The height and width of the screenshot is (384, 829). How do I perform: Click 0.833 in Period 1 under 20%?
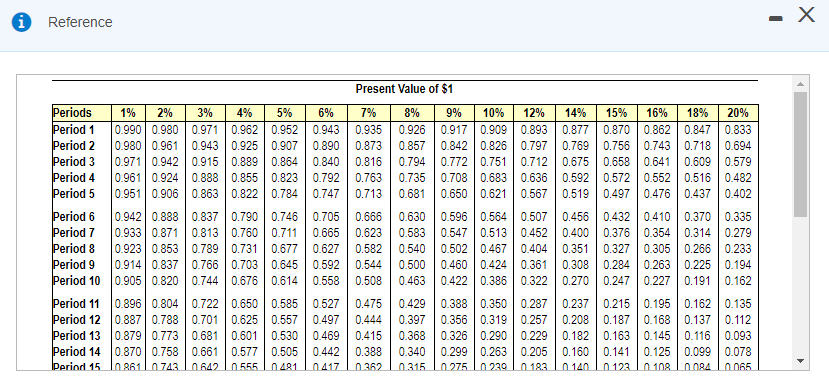pos(738,129)
